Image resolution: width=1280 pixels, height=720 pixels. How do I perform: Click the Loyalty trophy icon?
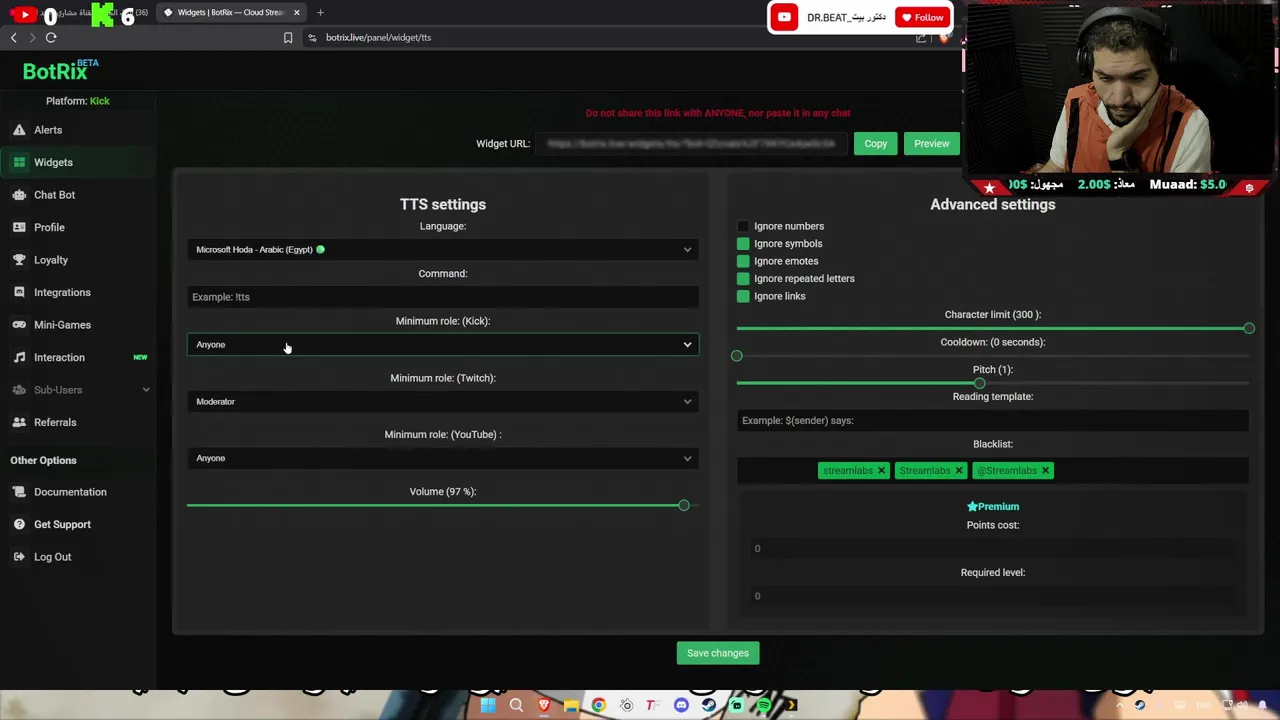point(19,260)
